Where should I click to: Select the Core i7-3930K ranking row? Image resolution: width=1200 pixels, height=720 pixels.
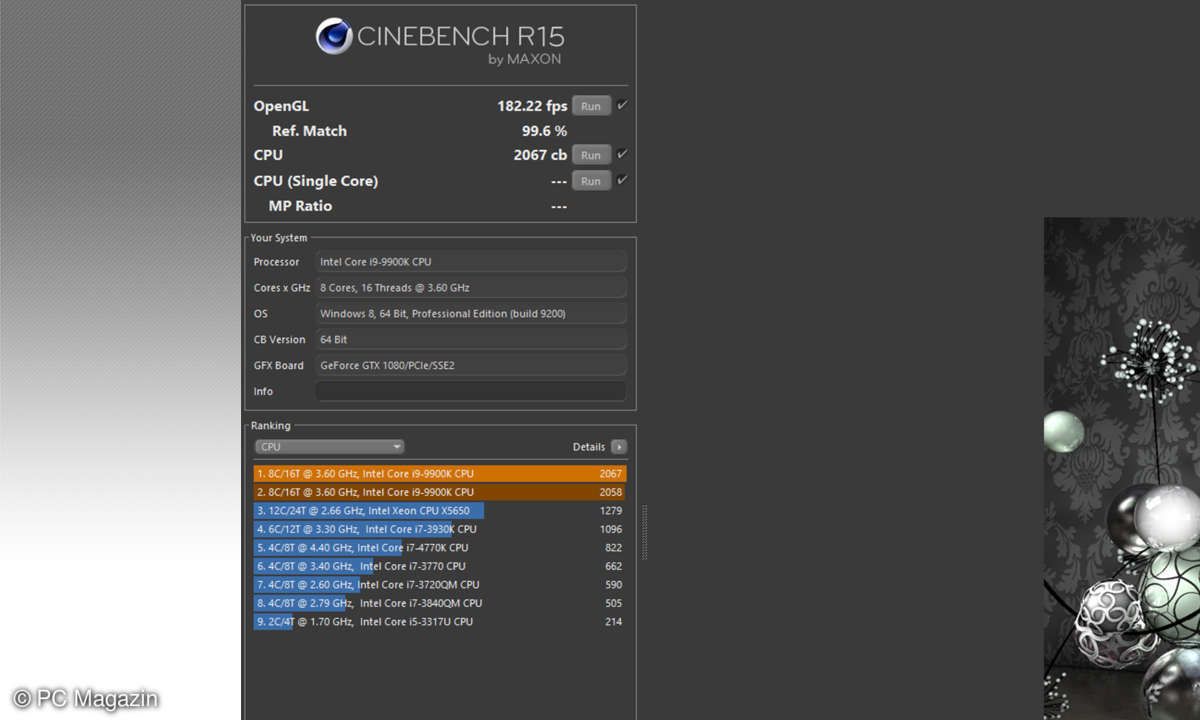click(440, 529)
